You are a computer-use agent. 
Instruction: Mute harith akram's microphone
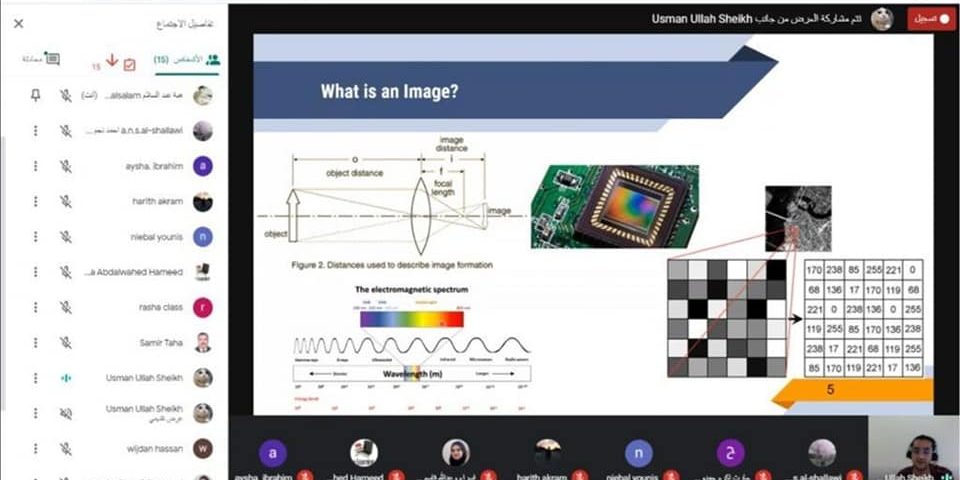click(x=65, y=201)
